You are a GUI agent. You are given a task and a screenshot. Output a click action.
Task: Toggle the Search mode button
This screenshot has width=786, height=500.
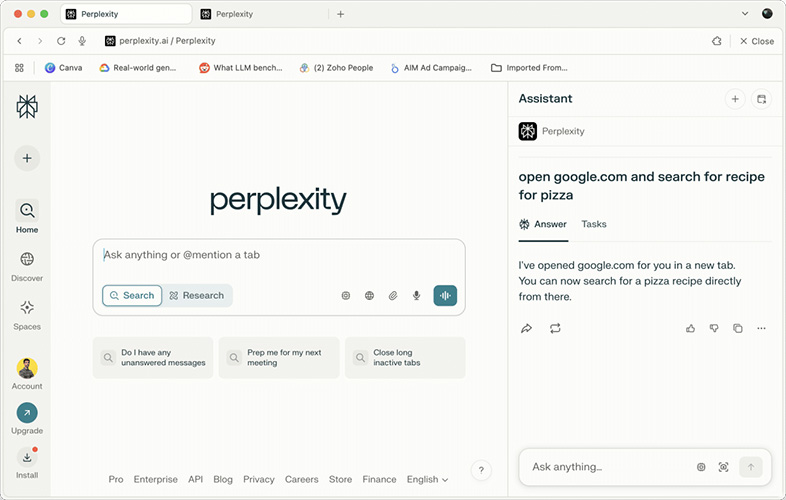[132, 295]
